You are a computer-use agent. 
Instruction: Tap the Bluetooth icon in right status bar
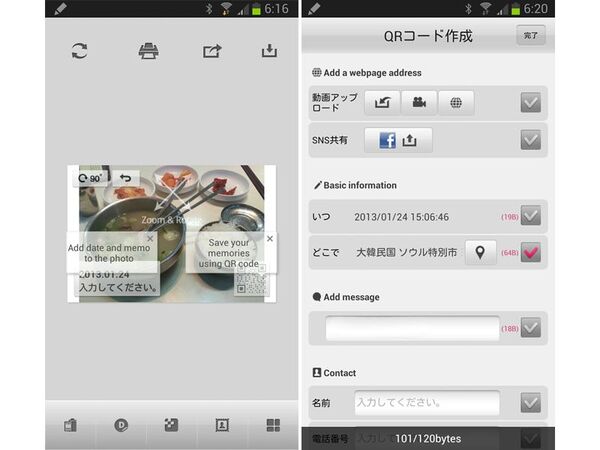pos(468,9)
